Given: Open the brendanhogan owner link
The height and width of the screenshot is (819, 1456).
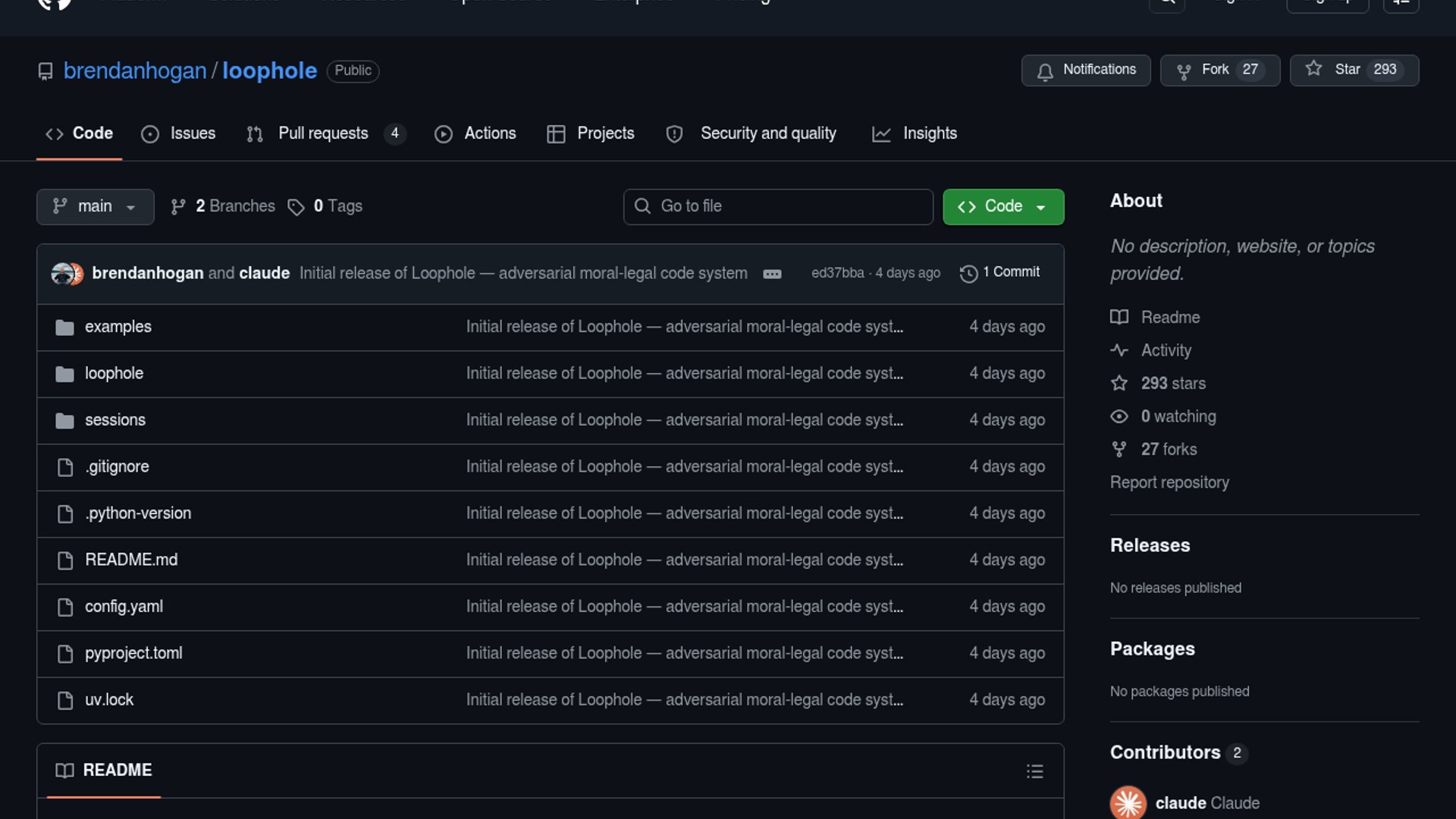Looking at the screenshot, I should point(135,71).
